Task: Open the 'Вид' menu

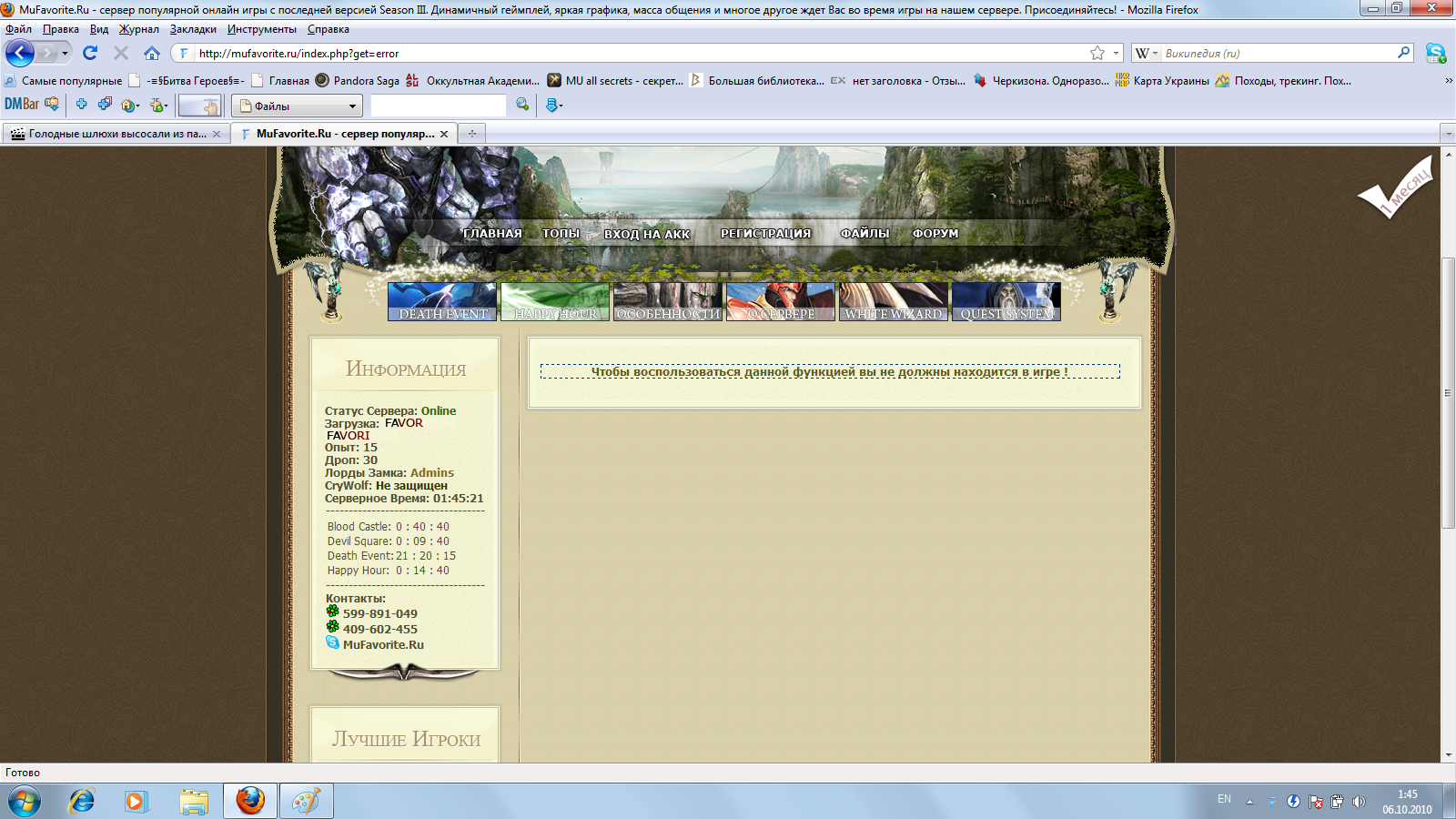Action: click(99, 29)
